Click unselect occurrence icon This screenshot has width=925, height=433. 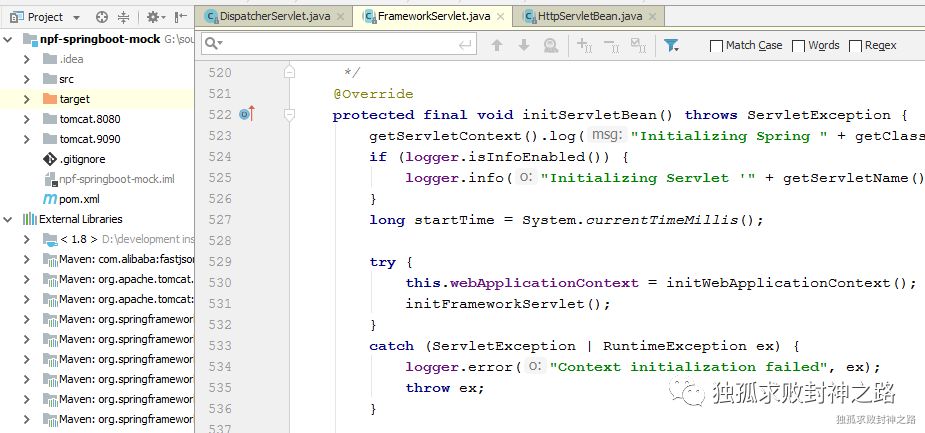[611, 45]
